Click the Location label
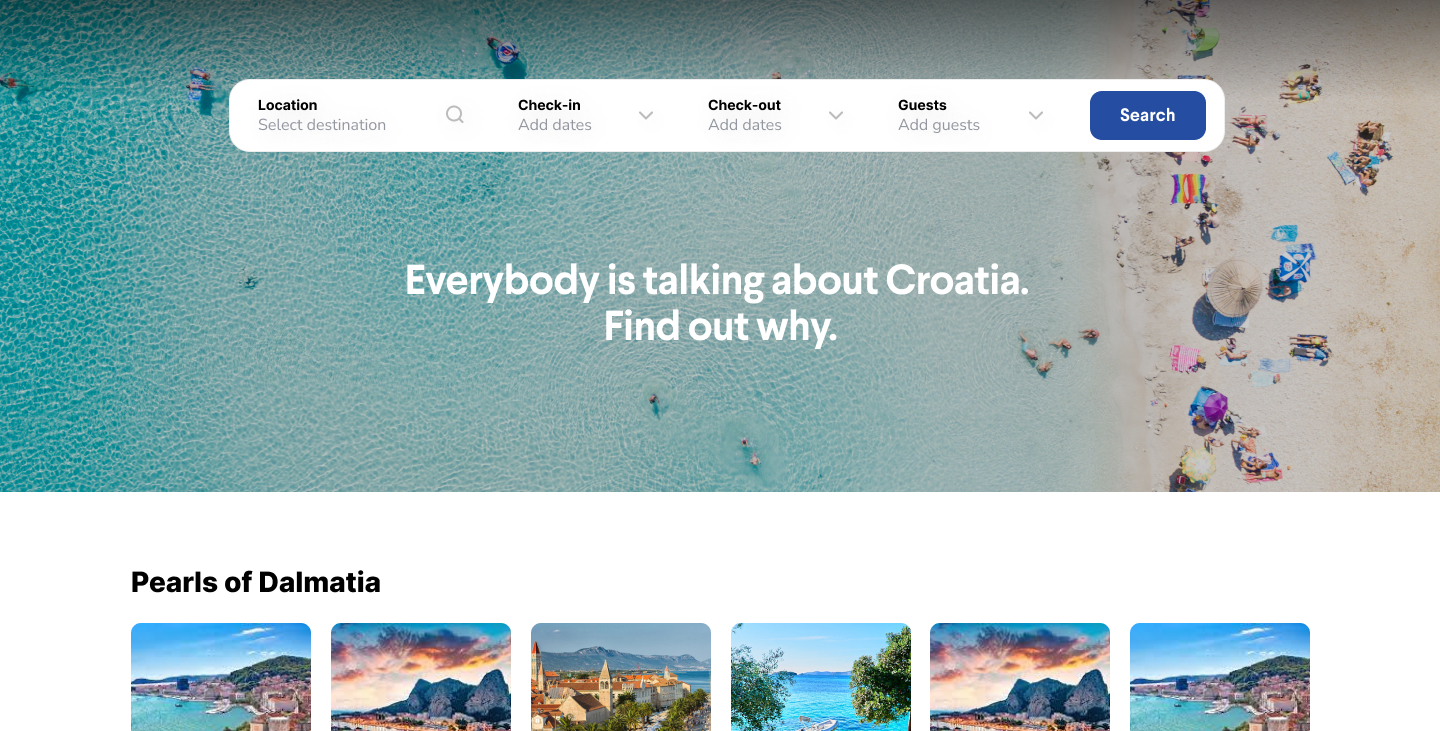Viewport: 1440px width, 731px height. 288,105
